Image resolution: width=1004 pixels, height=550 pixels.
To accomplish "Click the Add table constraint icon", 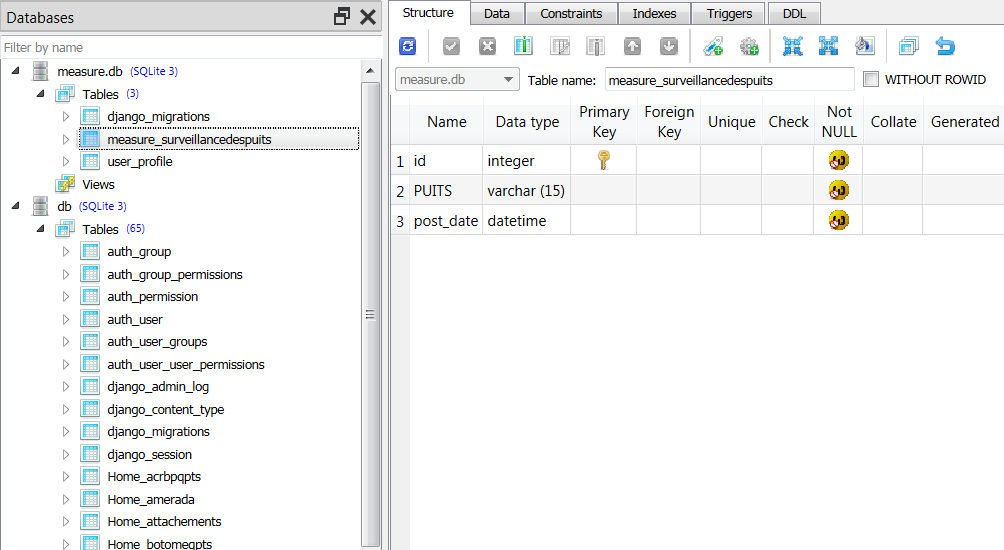I will point(713,46).
